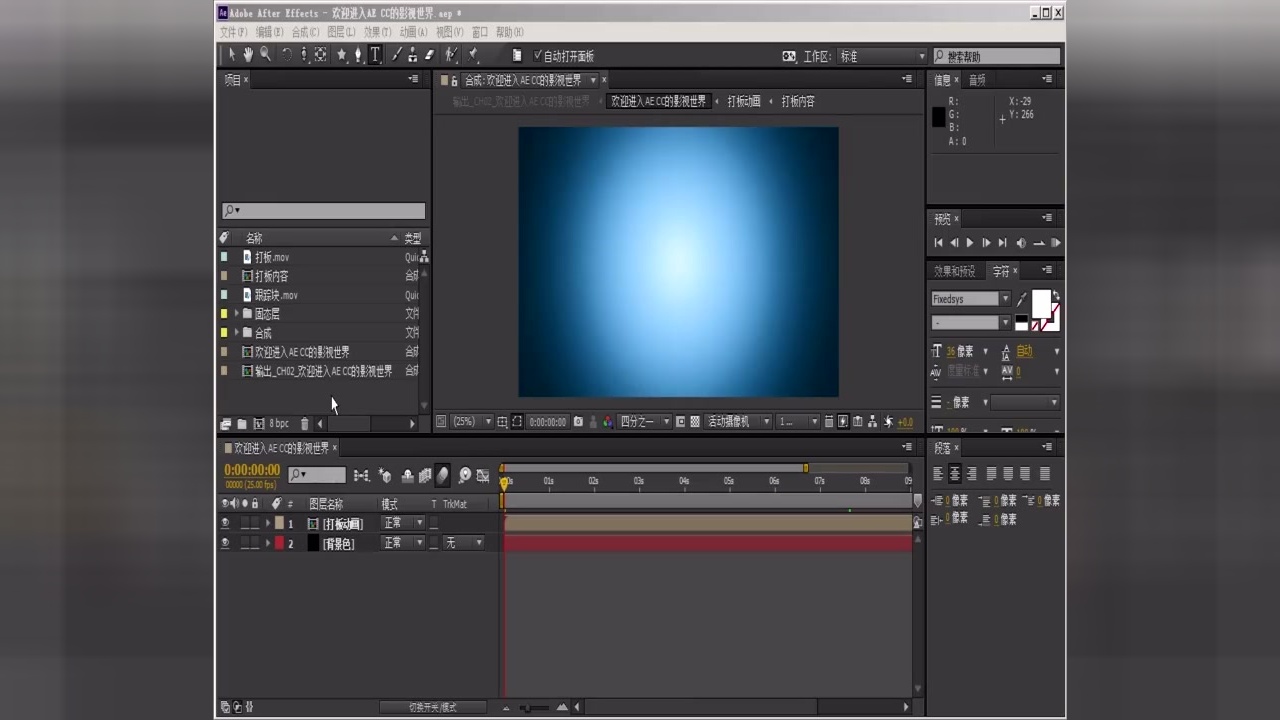Select the star Shape tool
Image resolution: width=1280 pixels, height=720 pixels.
tap(342, 55)
